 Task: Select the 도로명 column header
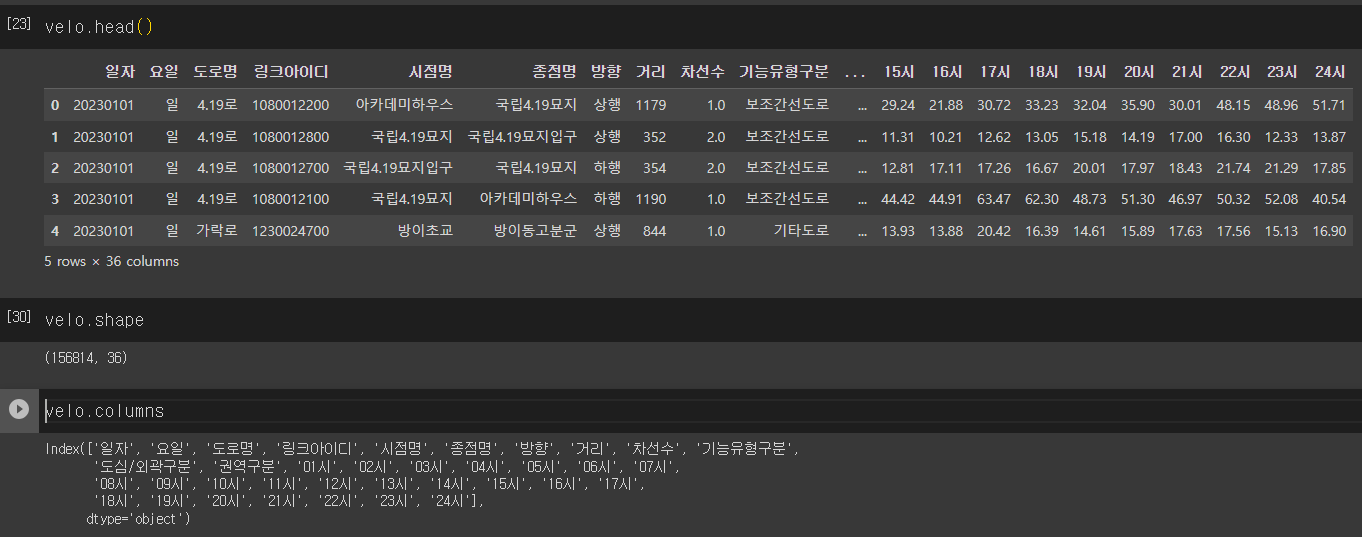215,72
